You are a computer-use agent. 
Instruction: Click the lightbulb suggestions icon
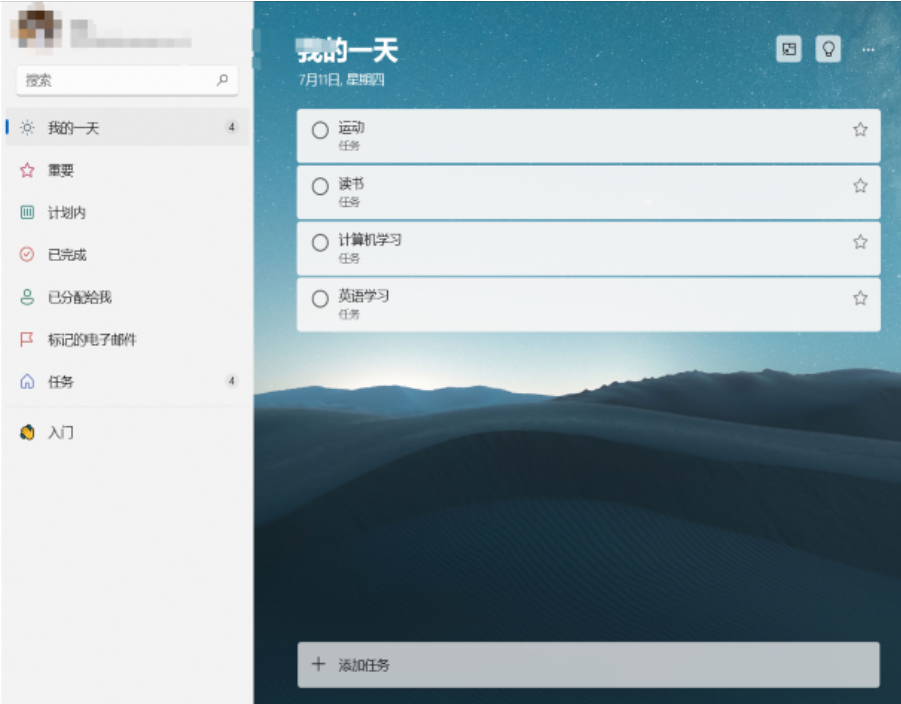click(827, 49)
